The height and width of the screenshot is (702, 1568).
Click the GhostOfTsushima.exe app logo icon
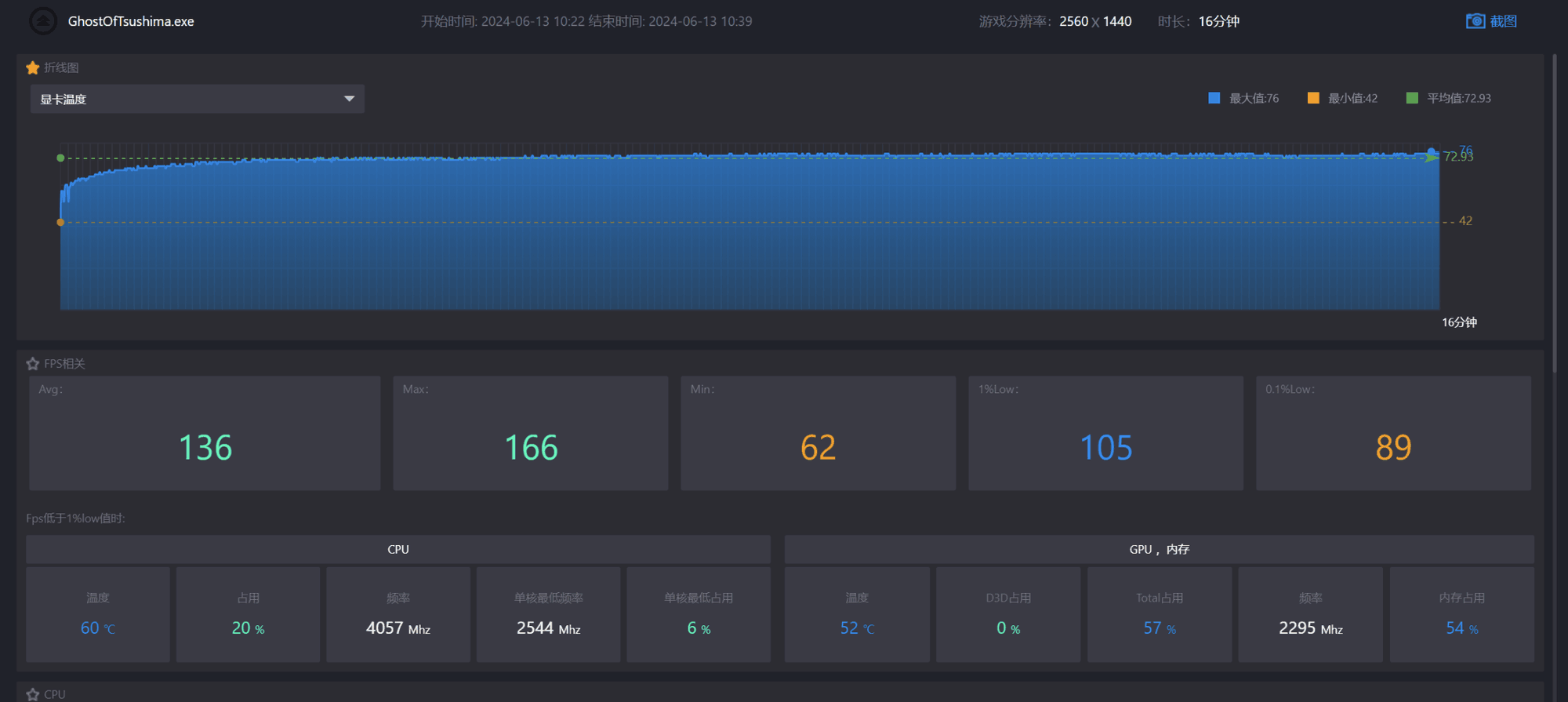42,21
